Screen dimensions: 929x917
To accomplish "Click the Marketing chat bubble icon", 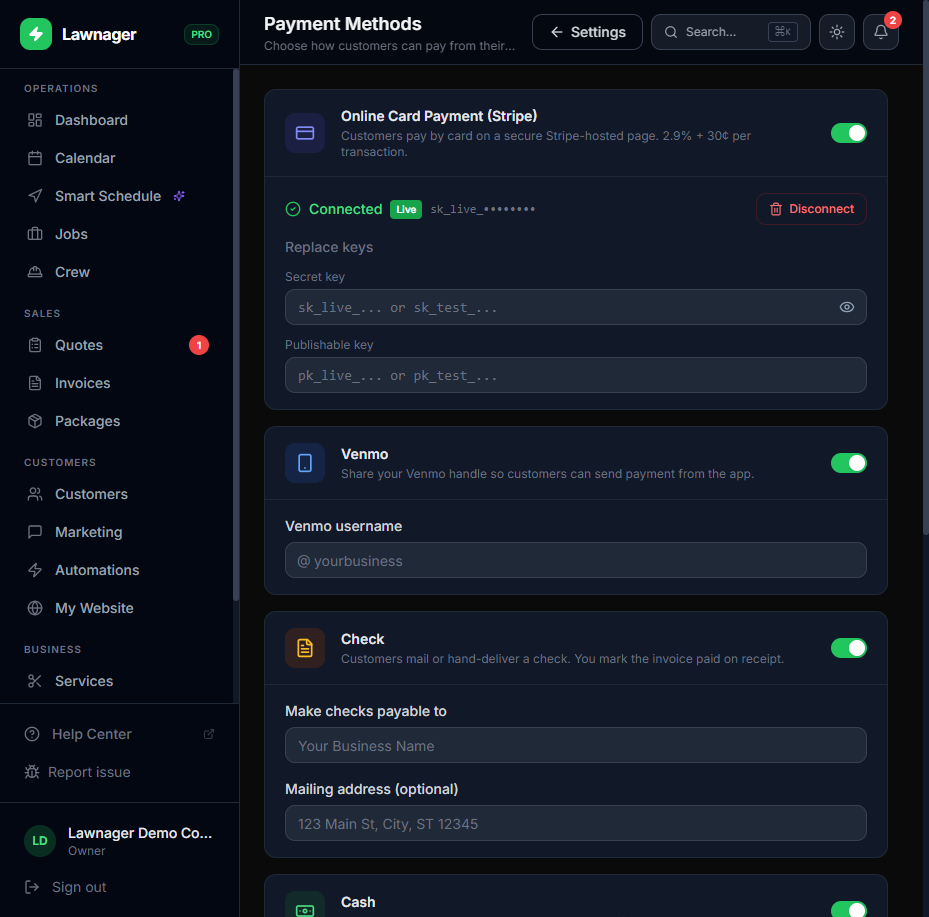I will [x=35, y=533].
